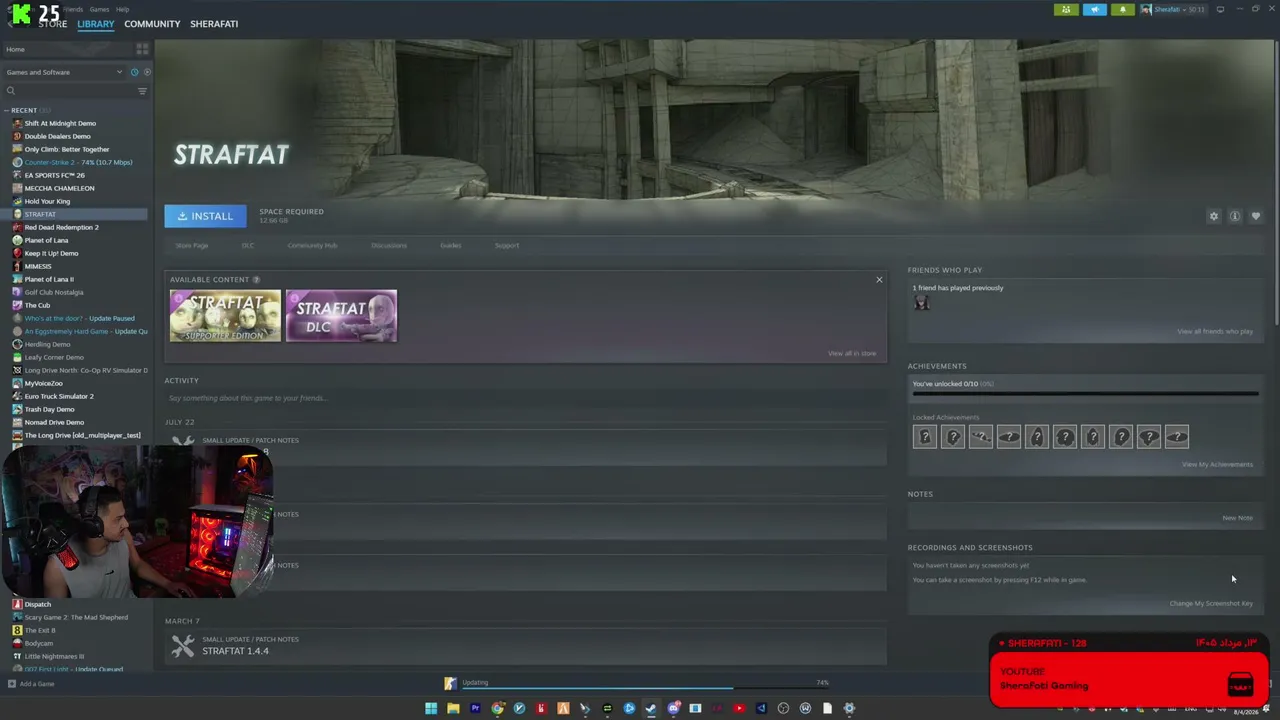Screen dimensions: 1280x720
Task: Select Red Dead Redemption 2 in list
Action: tap(76, 227)
